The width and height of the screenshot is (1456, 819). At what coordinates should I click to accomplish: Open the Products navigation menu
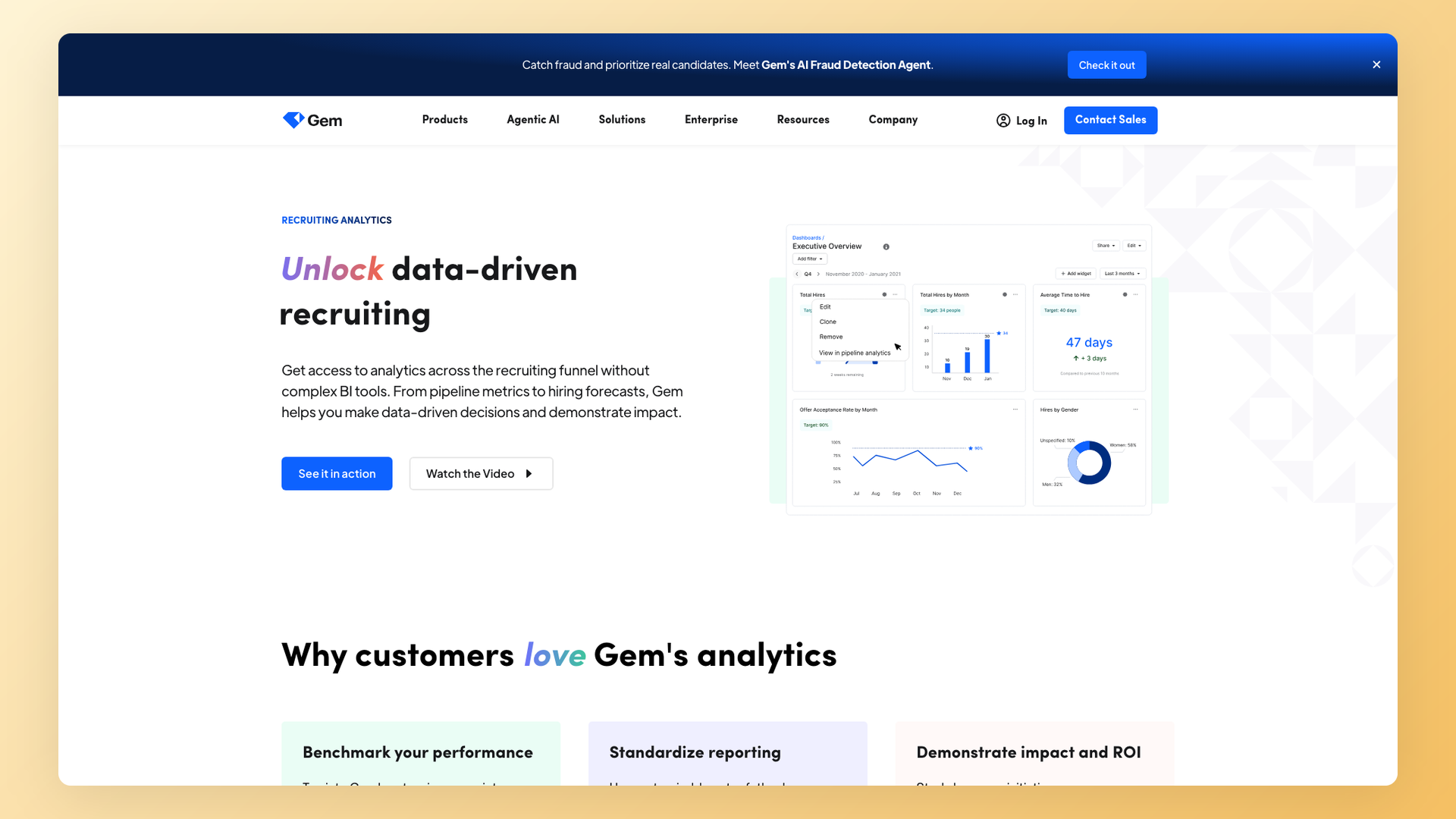coord(444,120)
